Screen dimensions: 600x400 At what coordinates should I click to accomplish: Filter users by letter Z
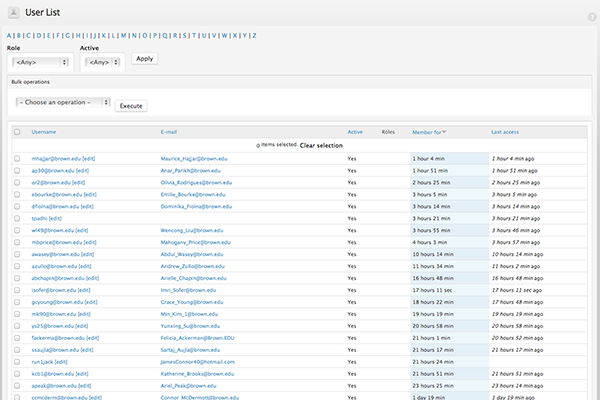[x=254, y=36]
